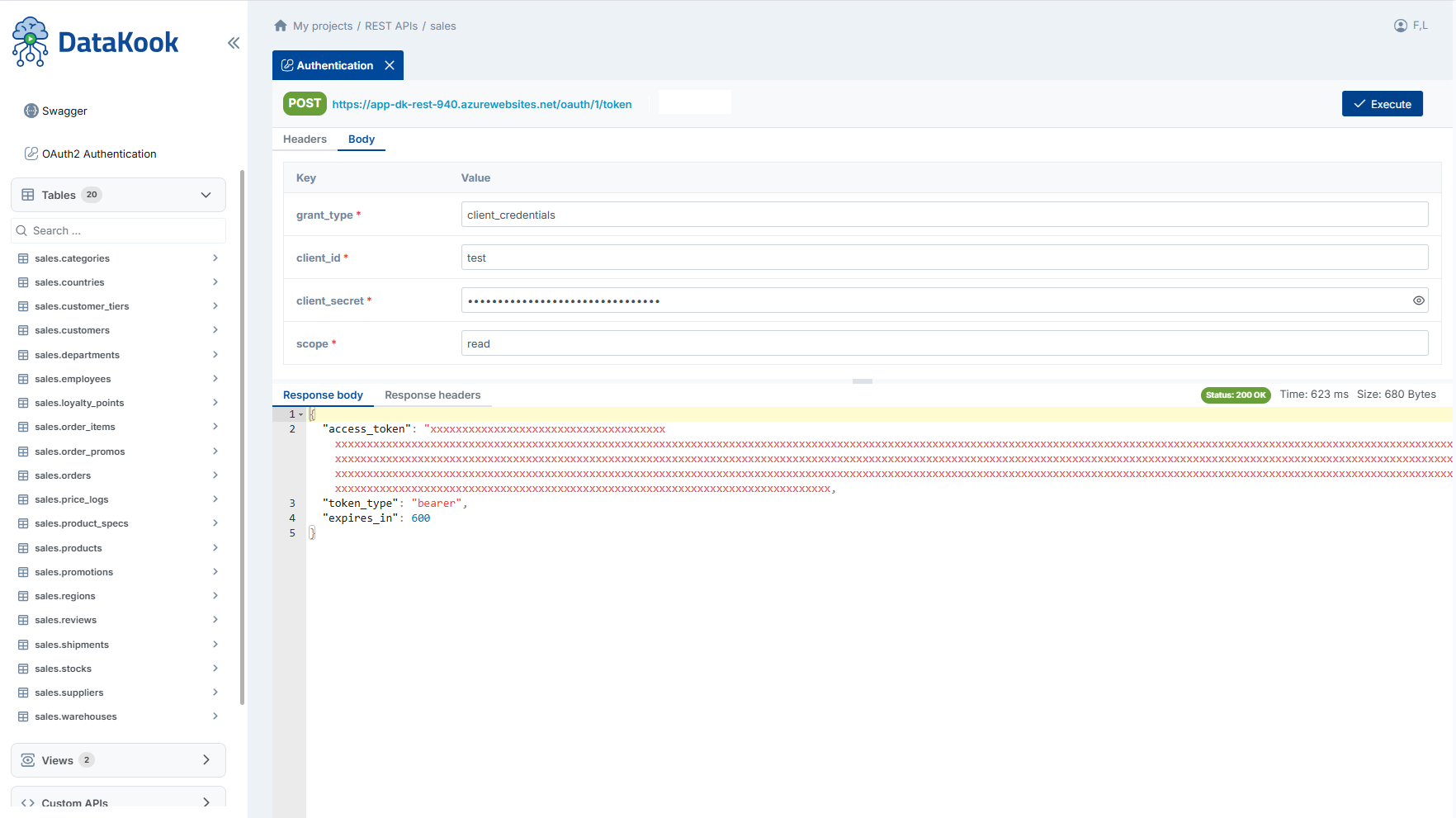Click the client_secret password field
Image resolution: width=1456 pixels, height=818 pixels.
(x=944, y=300)
